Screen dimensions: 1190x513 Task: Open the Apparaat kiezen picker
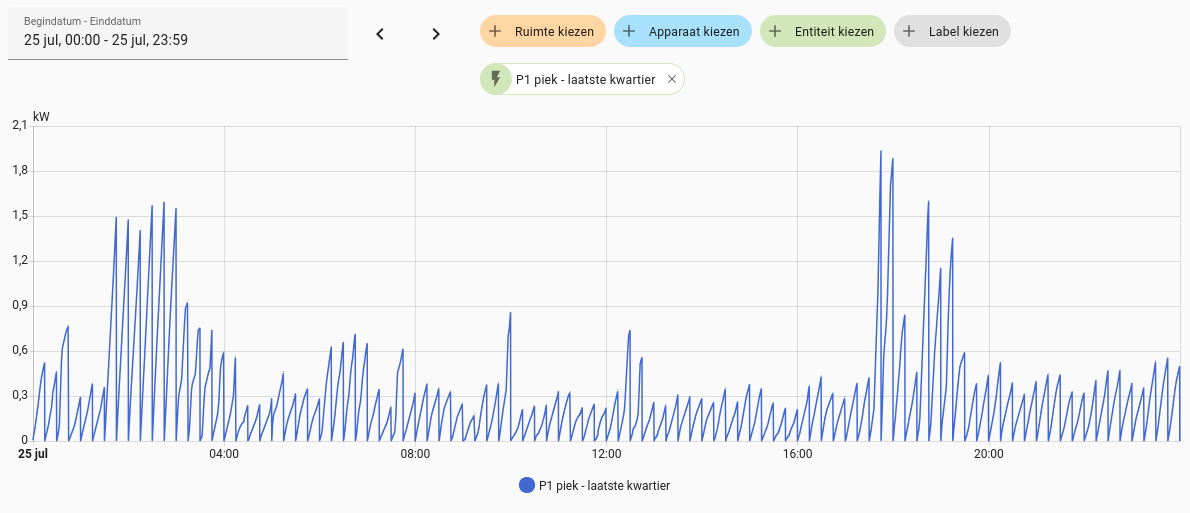[x=693, y=32]
